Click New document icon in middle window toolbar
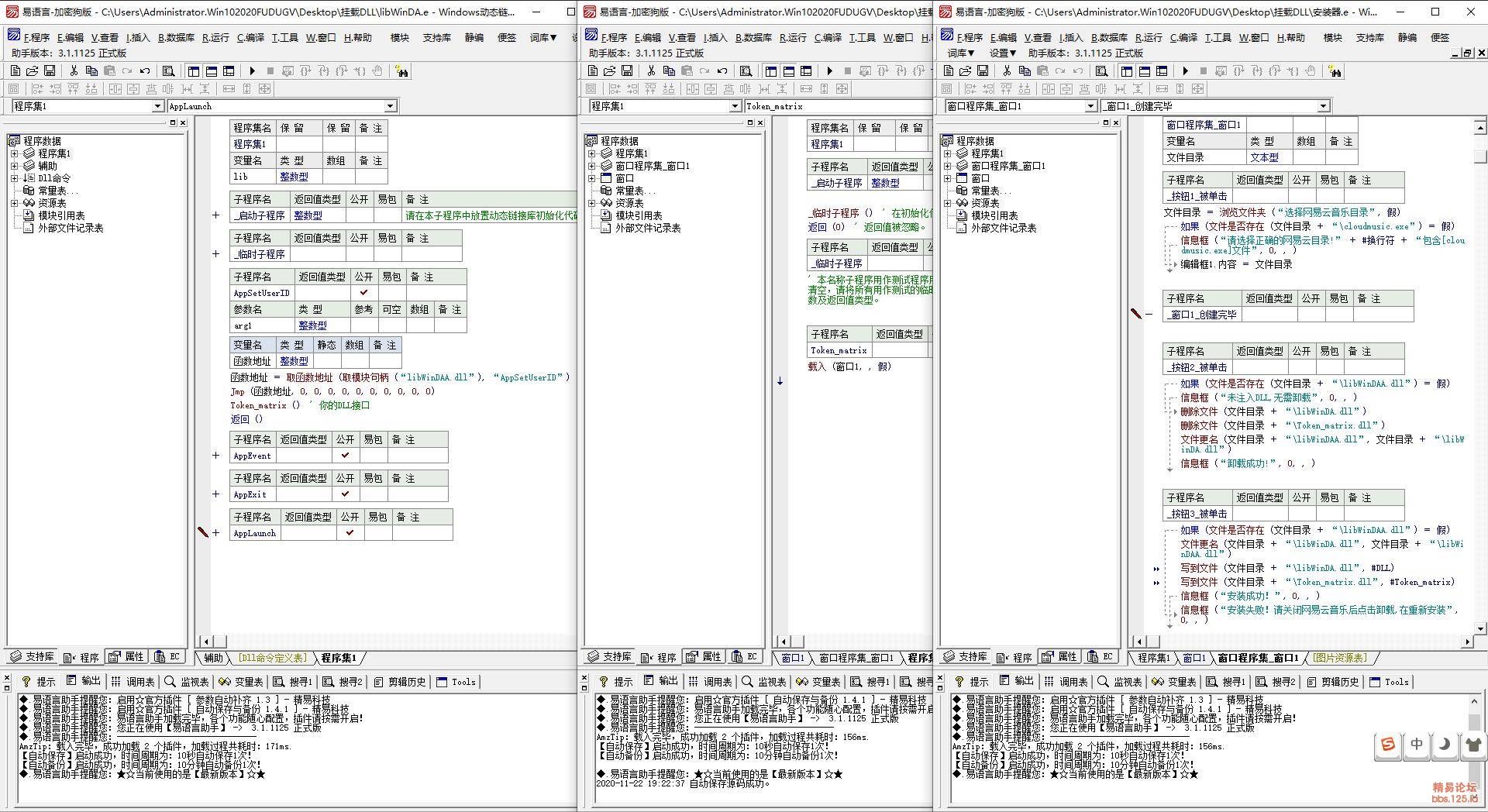The width and height of the screenshot is (1488, 812). [x=592, y=71]
